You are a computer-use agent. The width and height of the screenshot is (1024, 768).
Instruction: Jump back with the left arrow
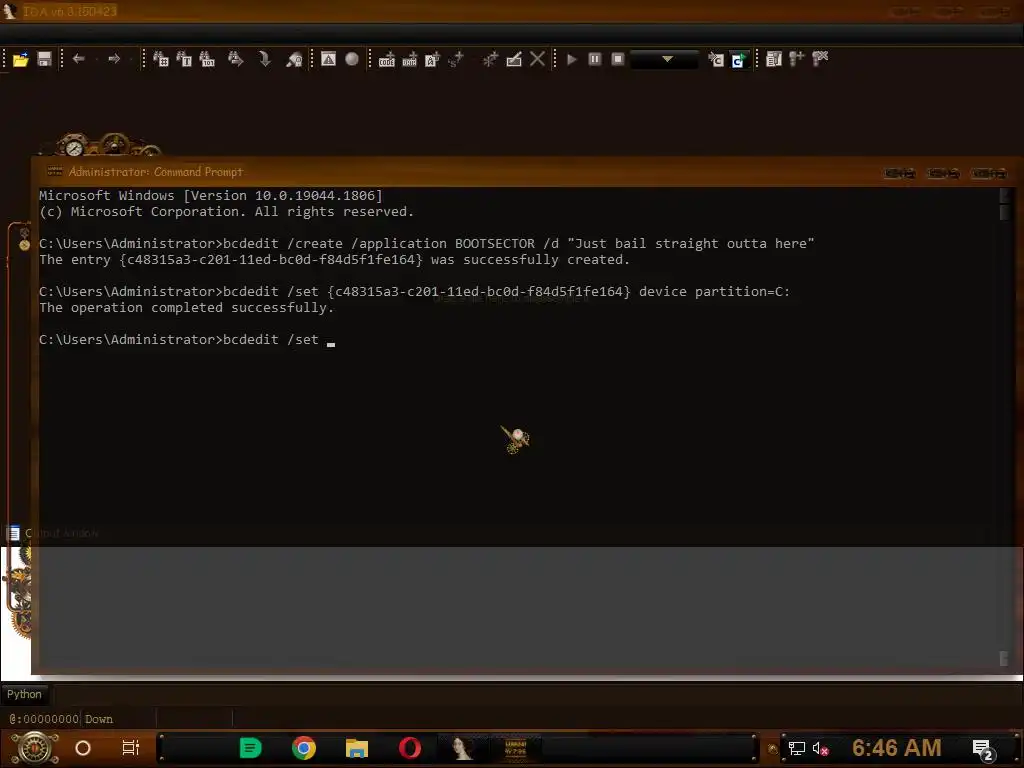tap(79, 59)
